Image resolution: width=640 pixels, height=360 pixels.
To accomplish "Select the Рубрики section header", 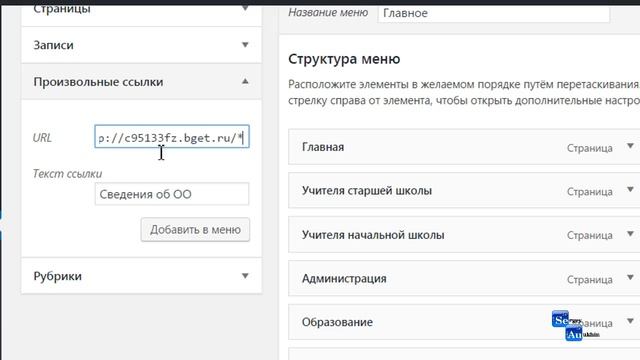I will pos(141,276).
